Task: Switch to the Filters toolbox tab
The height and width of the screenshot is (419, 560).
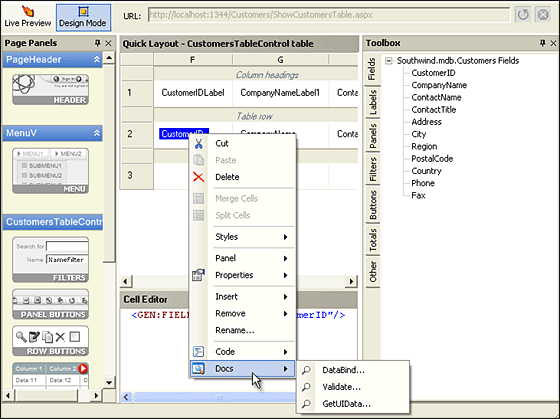Action: [x=373, y=169]
